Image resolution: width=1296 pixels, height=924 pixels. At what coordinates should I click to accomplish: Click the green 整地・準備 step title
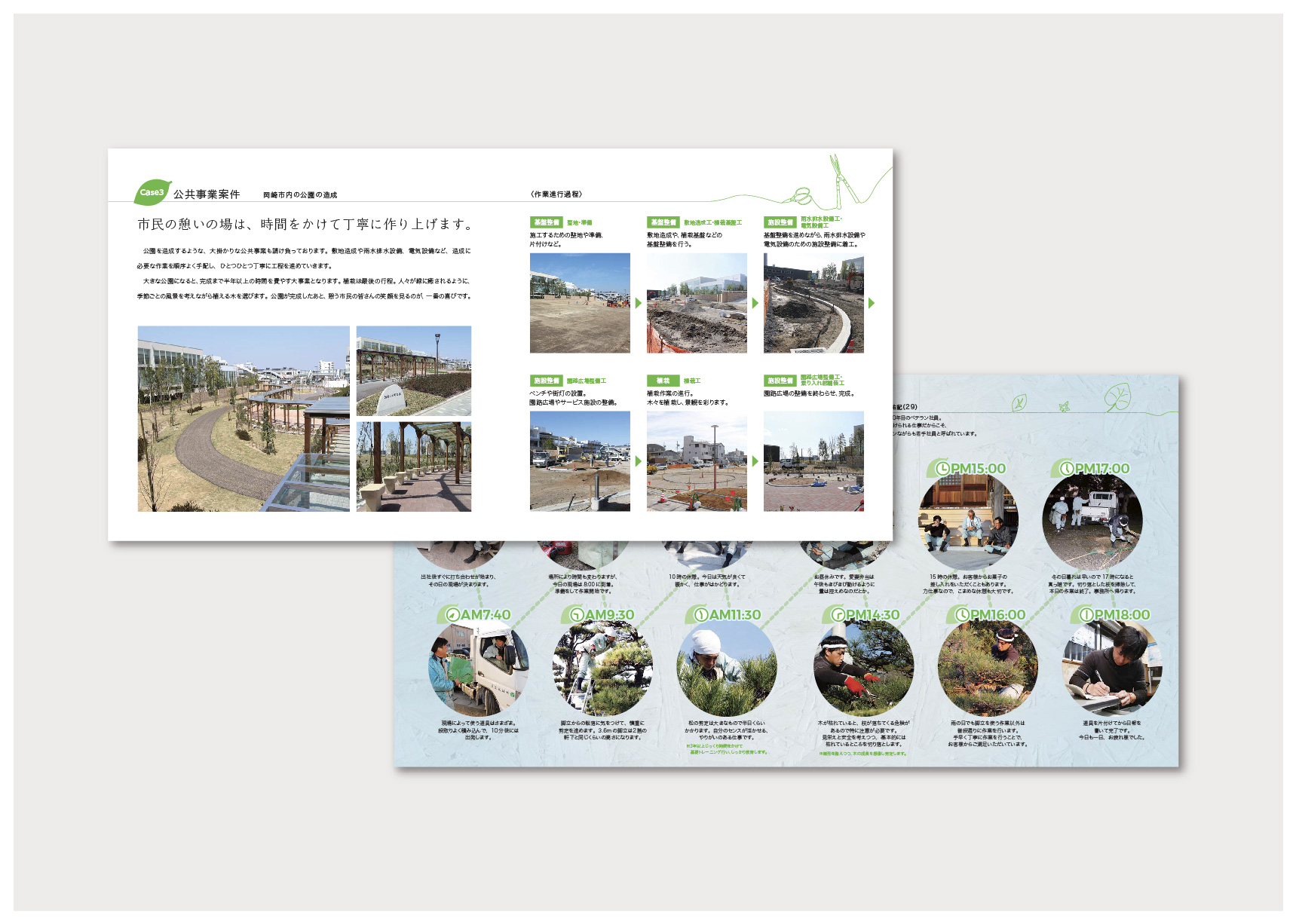pos(580,222)
